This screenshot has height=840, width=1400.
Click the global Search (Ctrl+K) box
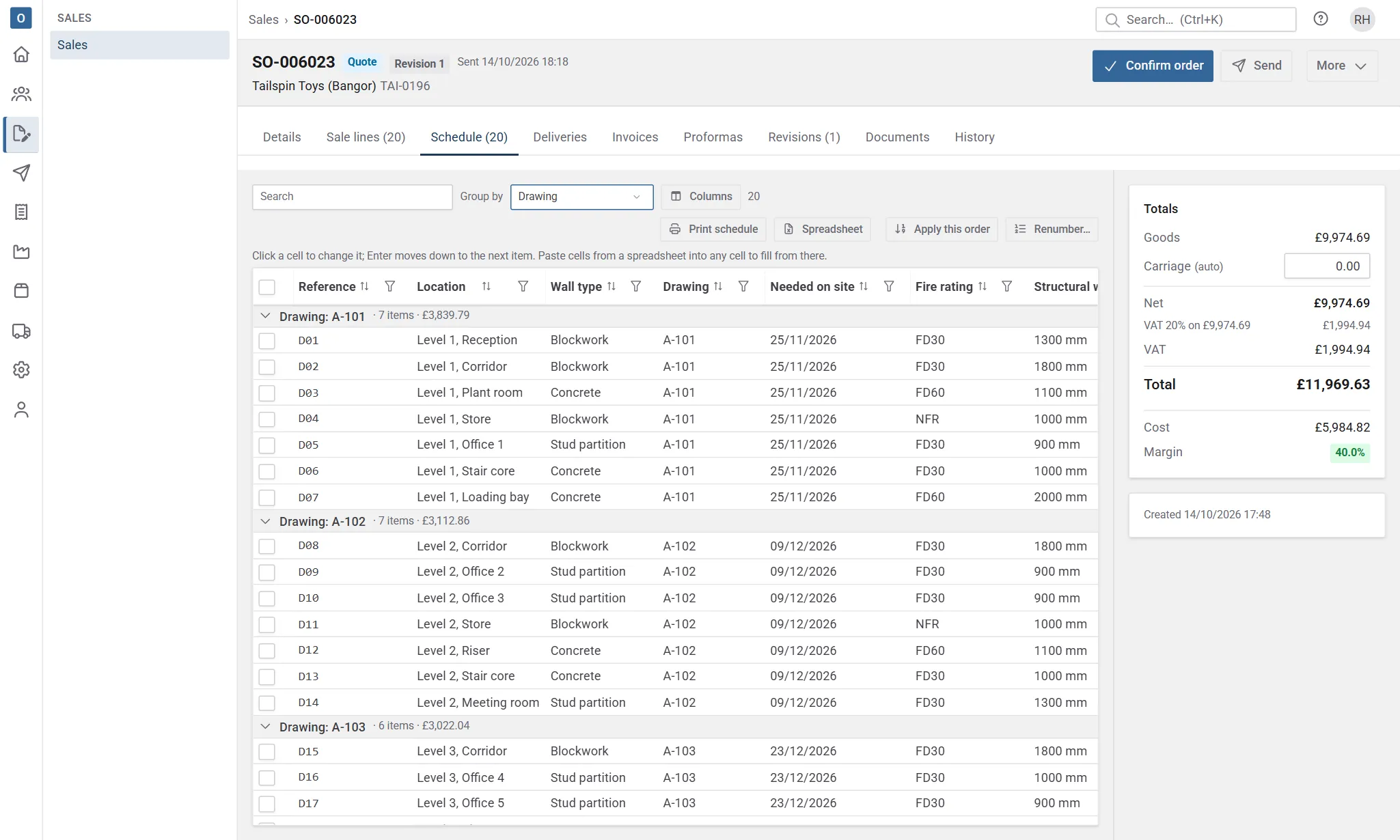point(1196,20)
